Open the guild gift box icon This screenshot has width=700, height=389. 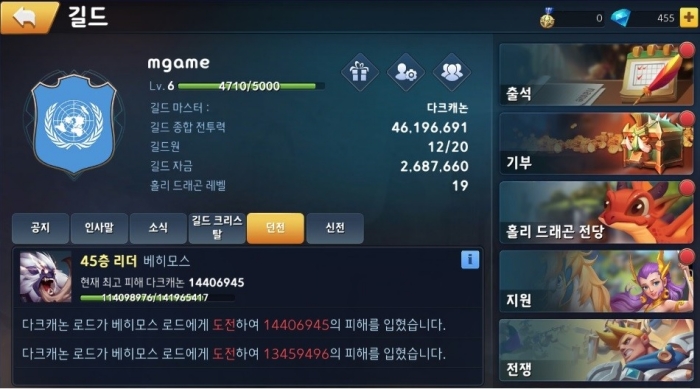click(x=359, y=72)
